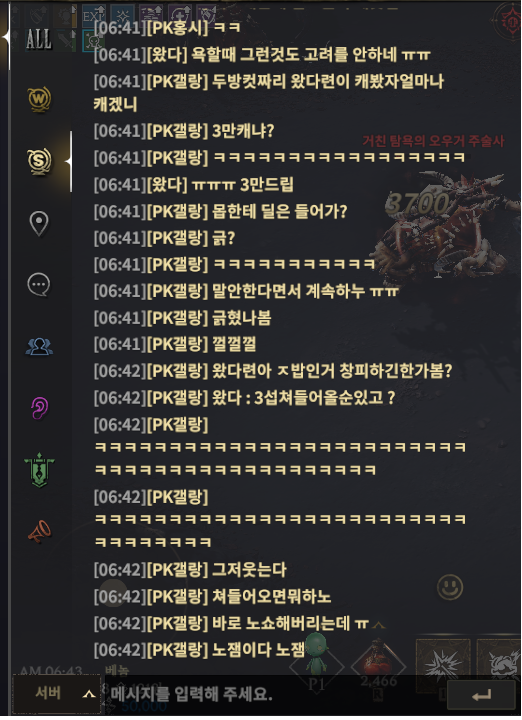Viewport: 522px width, 720px height.
Task: Click the small up chevron above potion
Action: (x=378, y=625)
